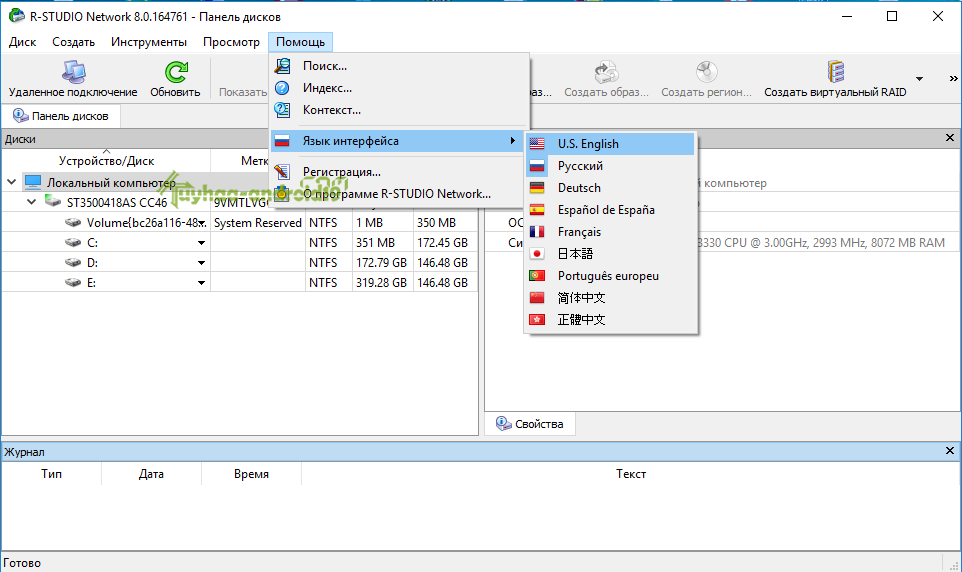Open the dropdown arrow on D: row

(201, 263)
